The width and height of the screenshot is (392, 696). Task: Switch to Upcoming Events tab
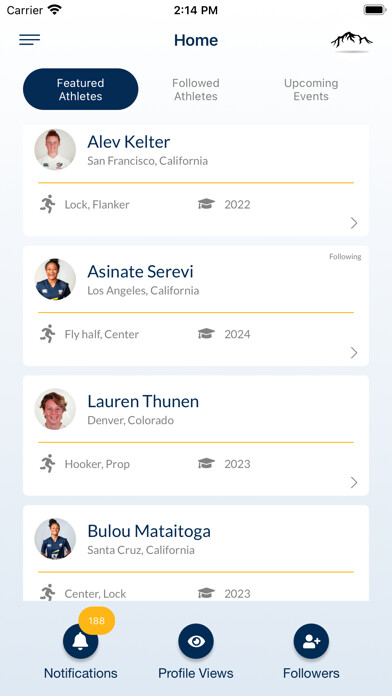(x=311, y=89)
